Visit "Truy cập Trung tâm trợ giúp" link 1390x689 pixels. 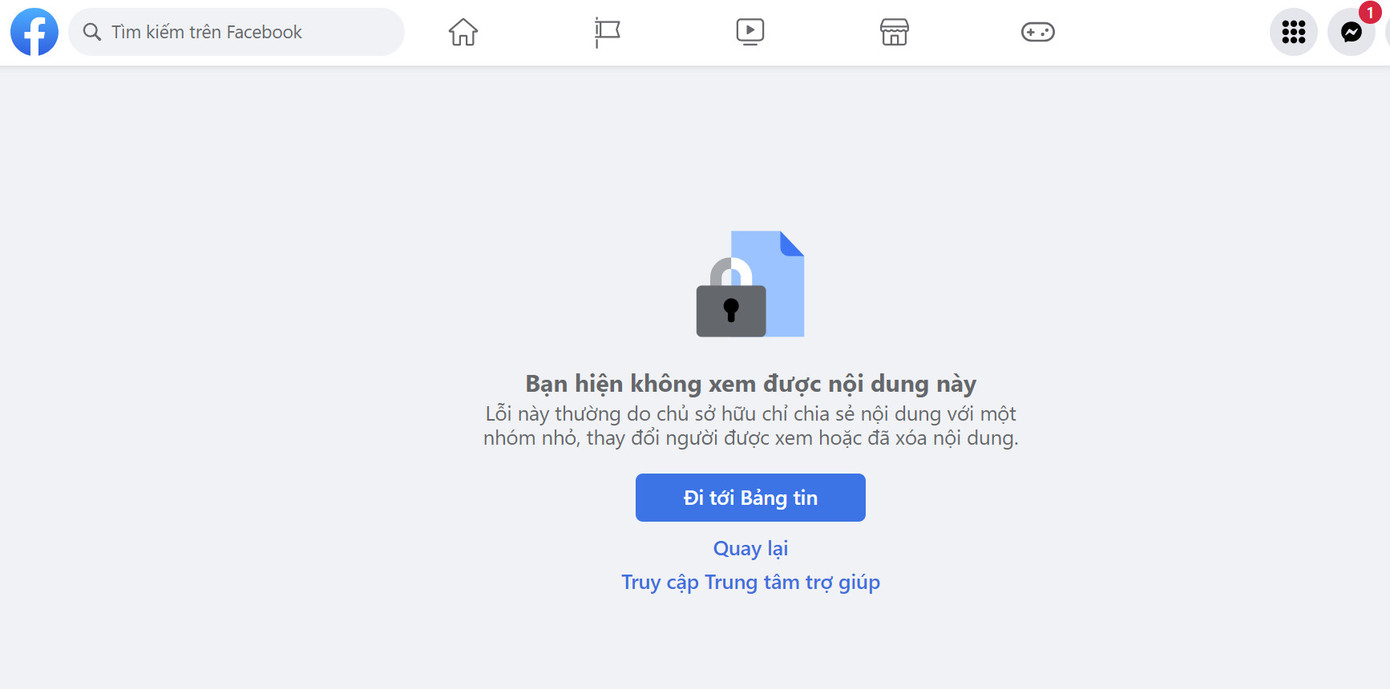[x=750, y=582]
